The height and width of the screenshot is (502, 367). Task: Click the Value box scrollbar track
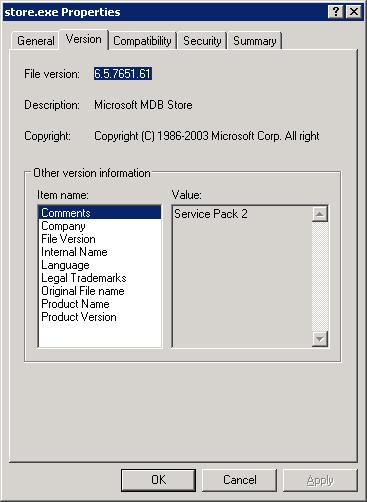(320, 276)
